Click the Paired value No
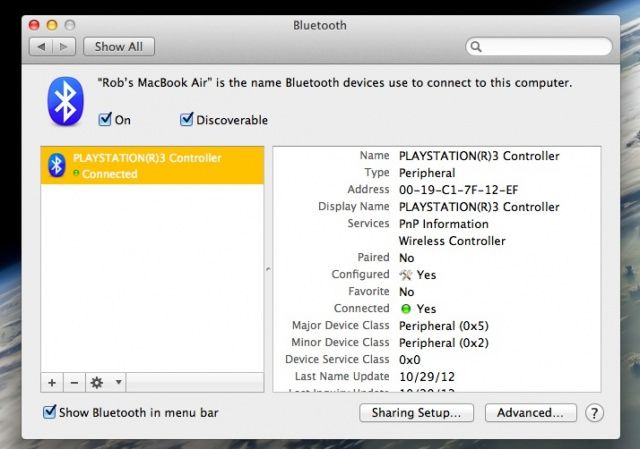640x449 pixels. pos(407,258)
